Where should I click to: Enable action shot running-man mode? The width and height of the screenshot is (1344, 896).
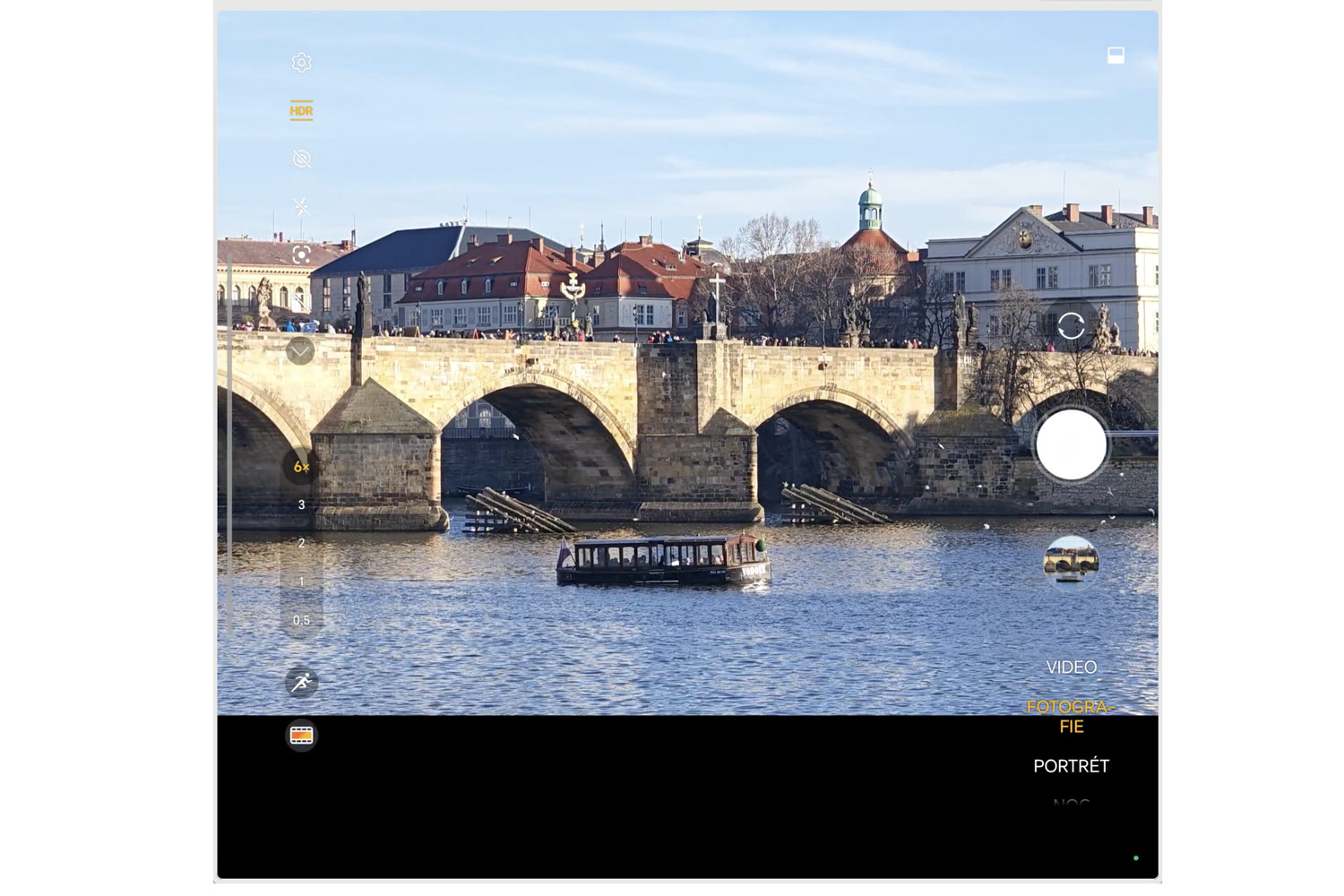pyautogui.click(x=301, y=683)
